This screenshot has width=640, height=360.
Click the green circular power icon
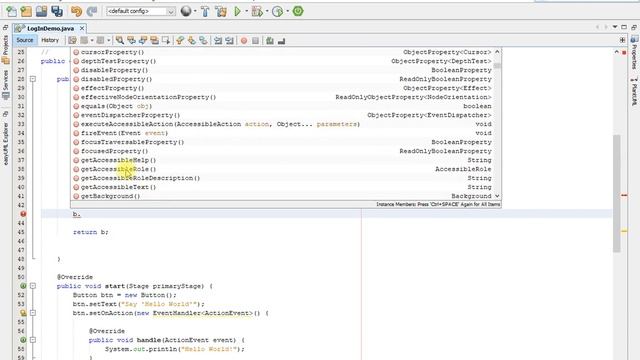(x=298, y=11)
